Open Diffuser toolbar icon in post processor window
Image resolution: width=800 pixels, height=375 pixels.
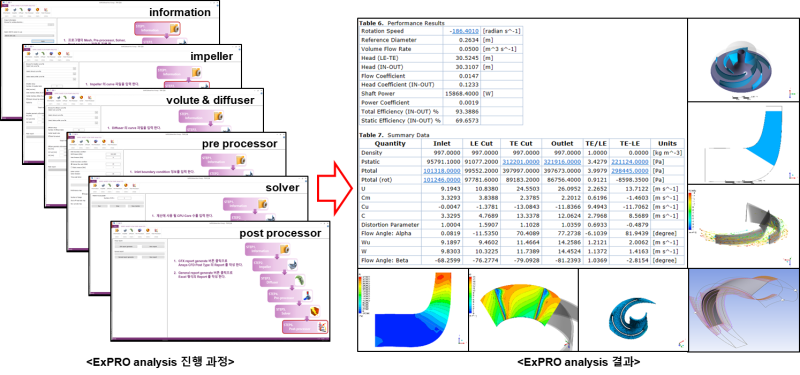[x=132, y=231]
